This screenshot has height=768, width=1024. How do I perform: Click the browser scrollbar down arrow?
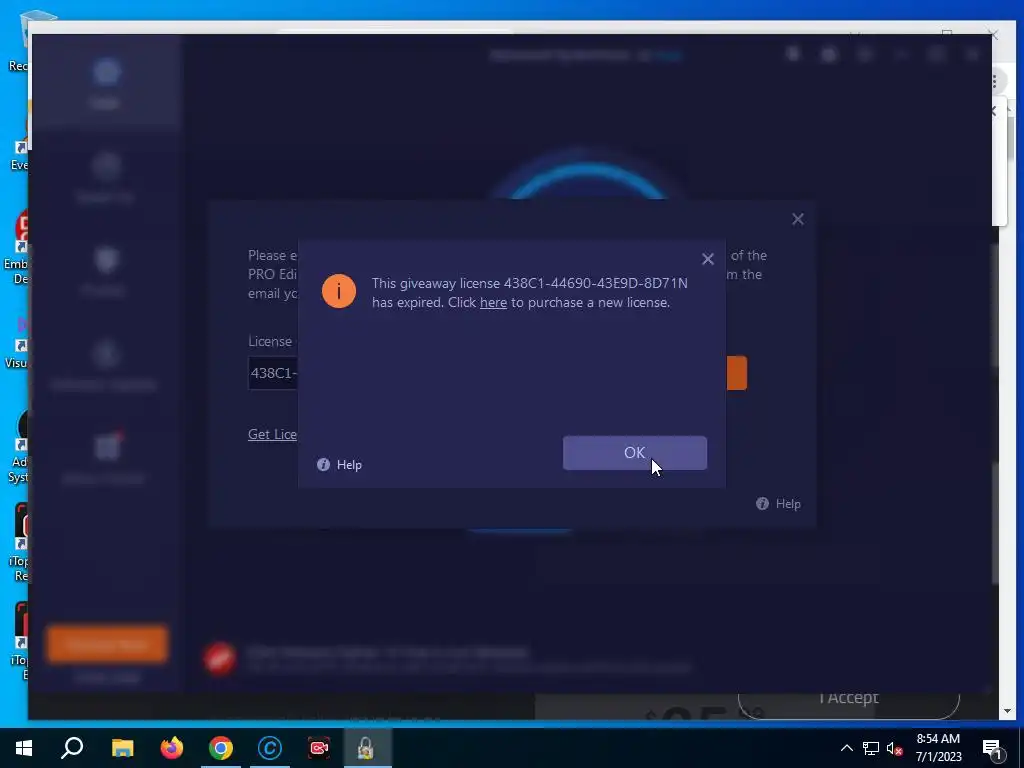point(1006,711)
